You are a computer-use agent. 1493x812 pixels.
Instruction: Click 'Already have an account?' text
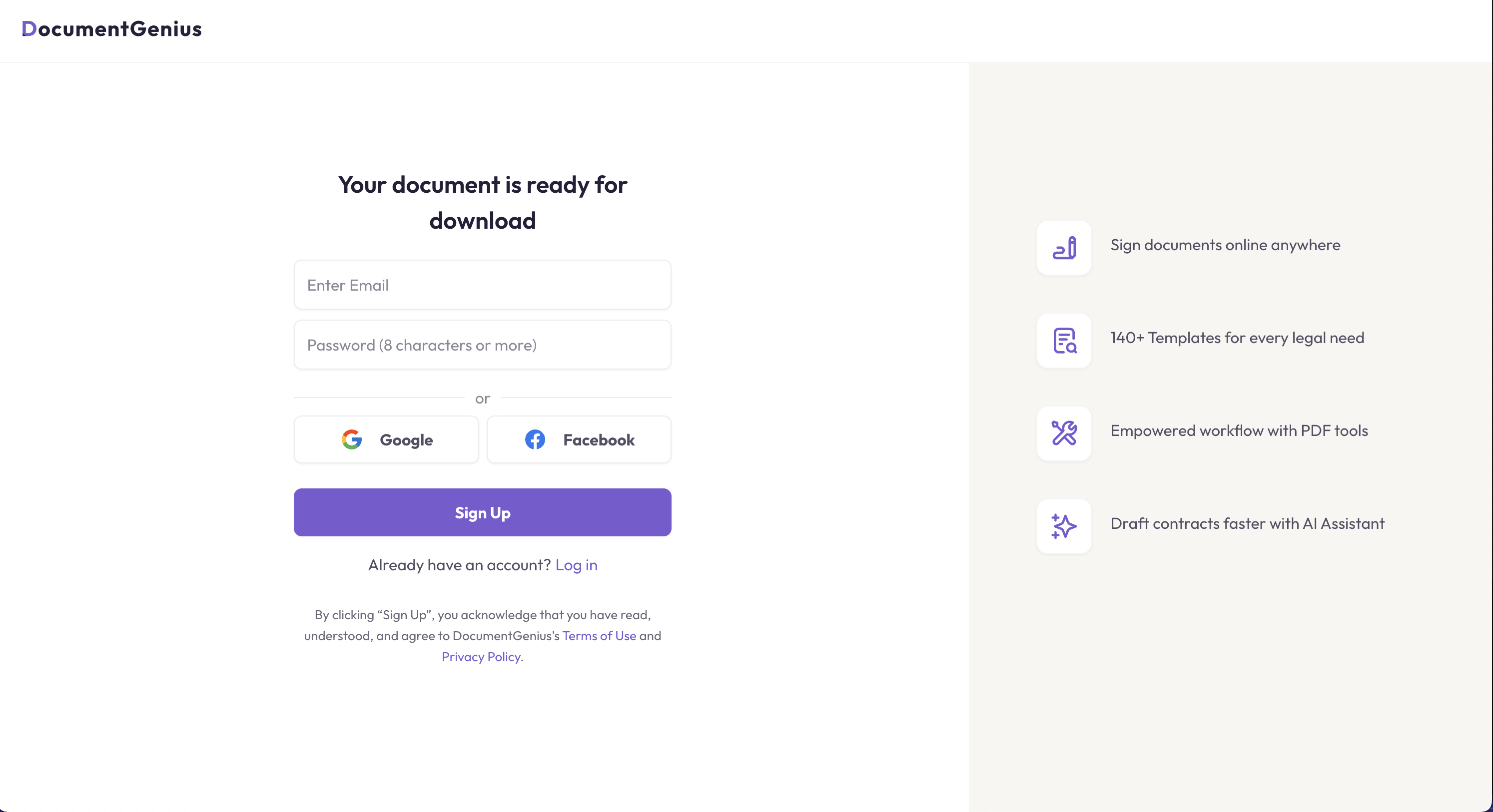click(x=459, y=565)
